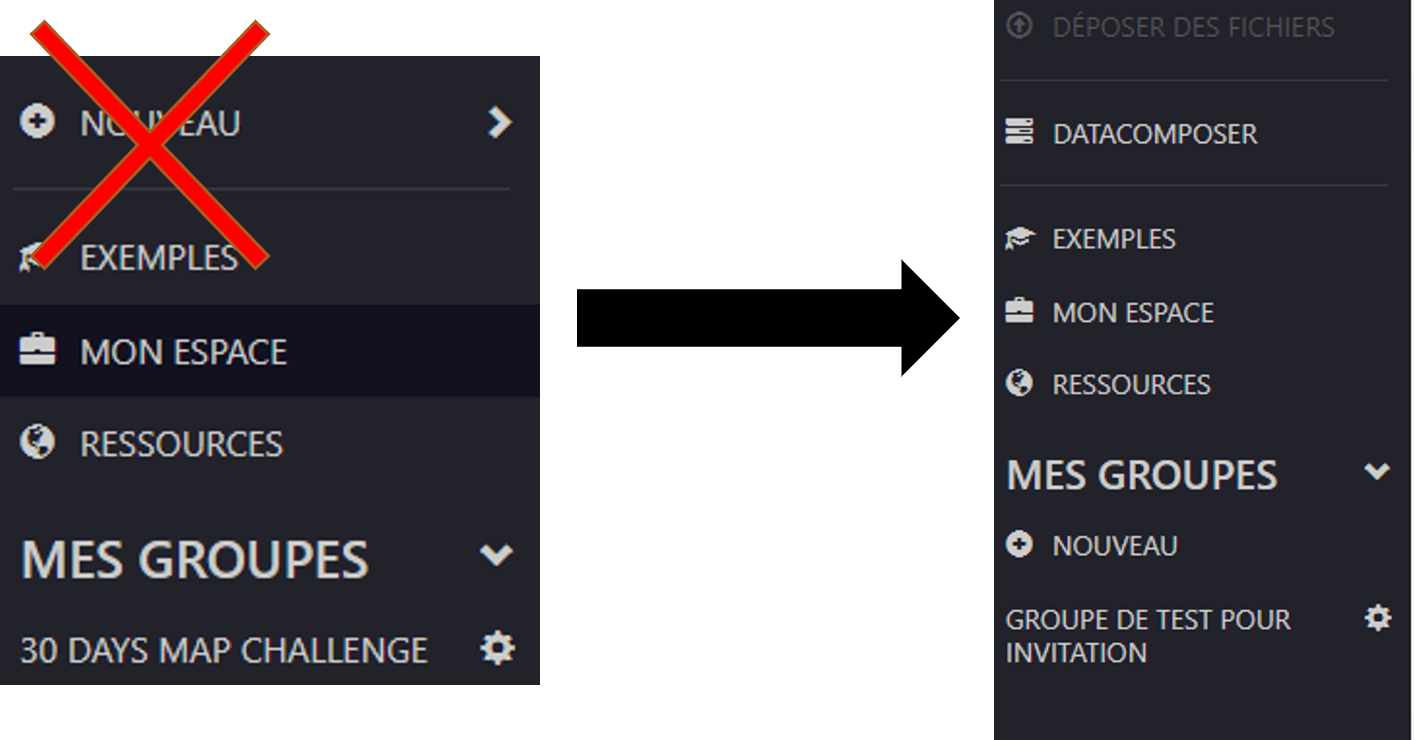Select MON ESPACE in the right panel
The image size is (1415, 740).
pyautogui.click(x=1133, y=312)
